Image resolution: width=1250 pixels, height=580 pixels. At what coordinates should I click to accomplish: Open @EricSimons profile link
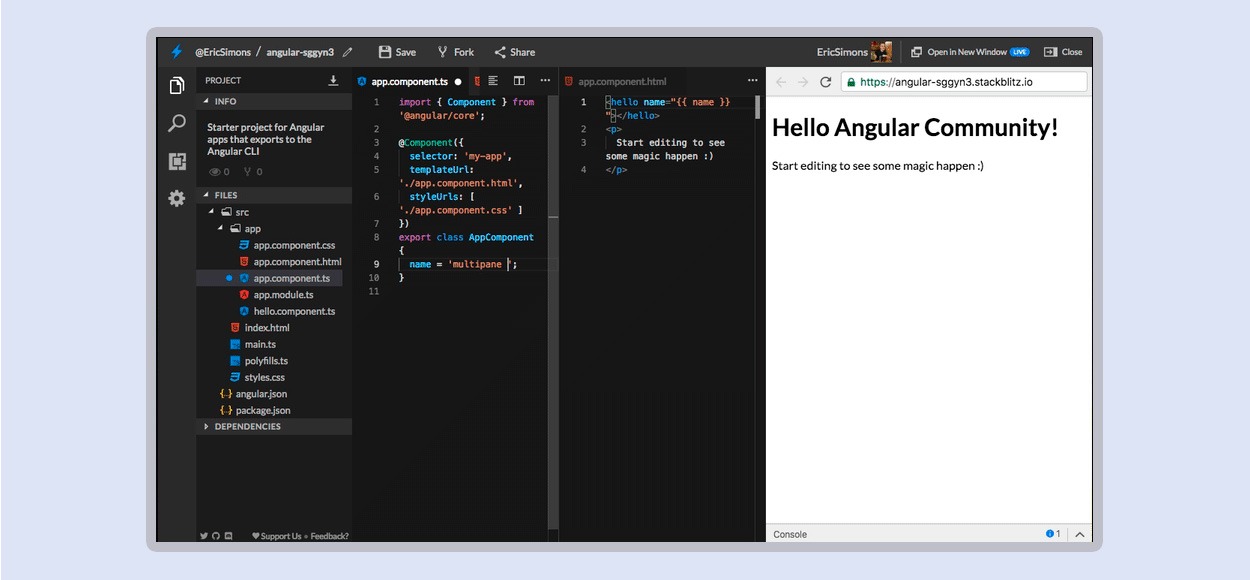coord(223,52)
